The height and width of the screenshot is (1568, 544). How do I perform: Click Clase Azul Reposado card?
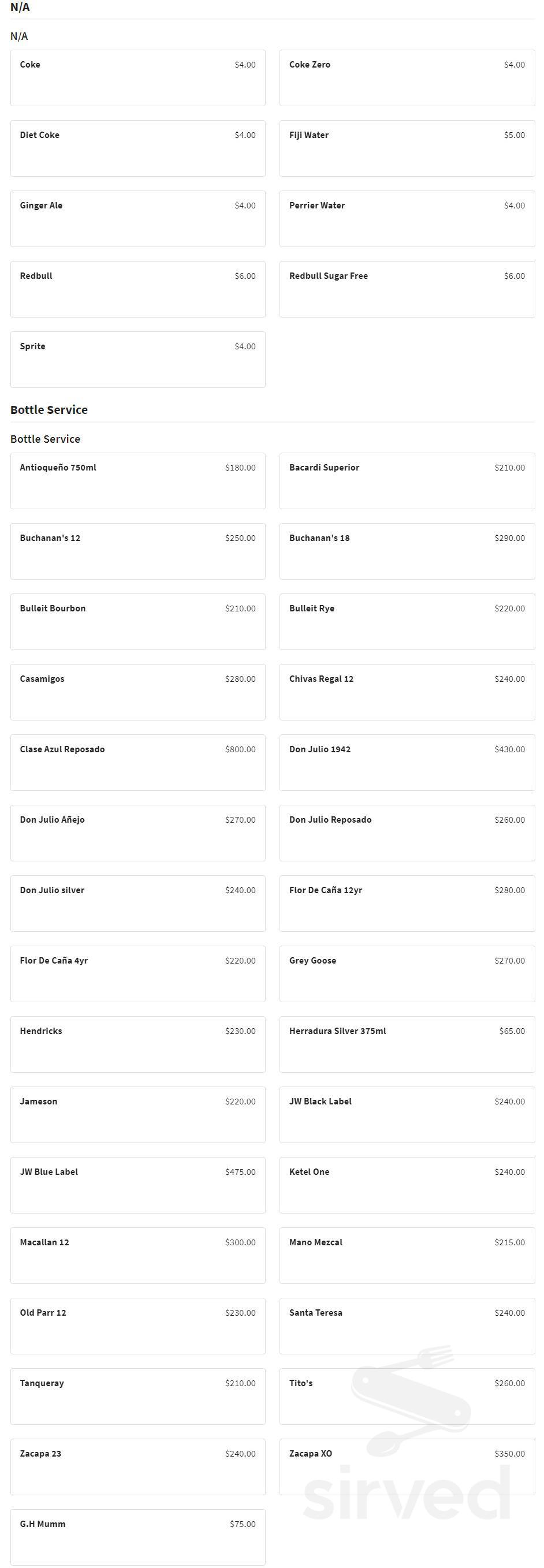[137, 763]
